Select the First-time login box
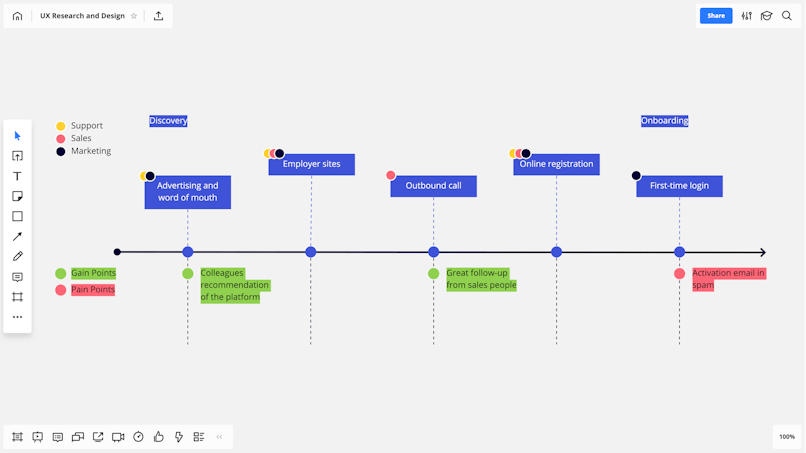The height and width of the screenshot is (453, 806). coord(679,186)
